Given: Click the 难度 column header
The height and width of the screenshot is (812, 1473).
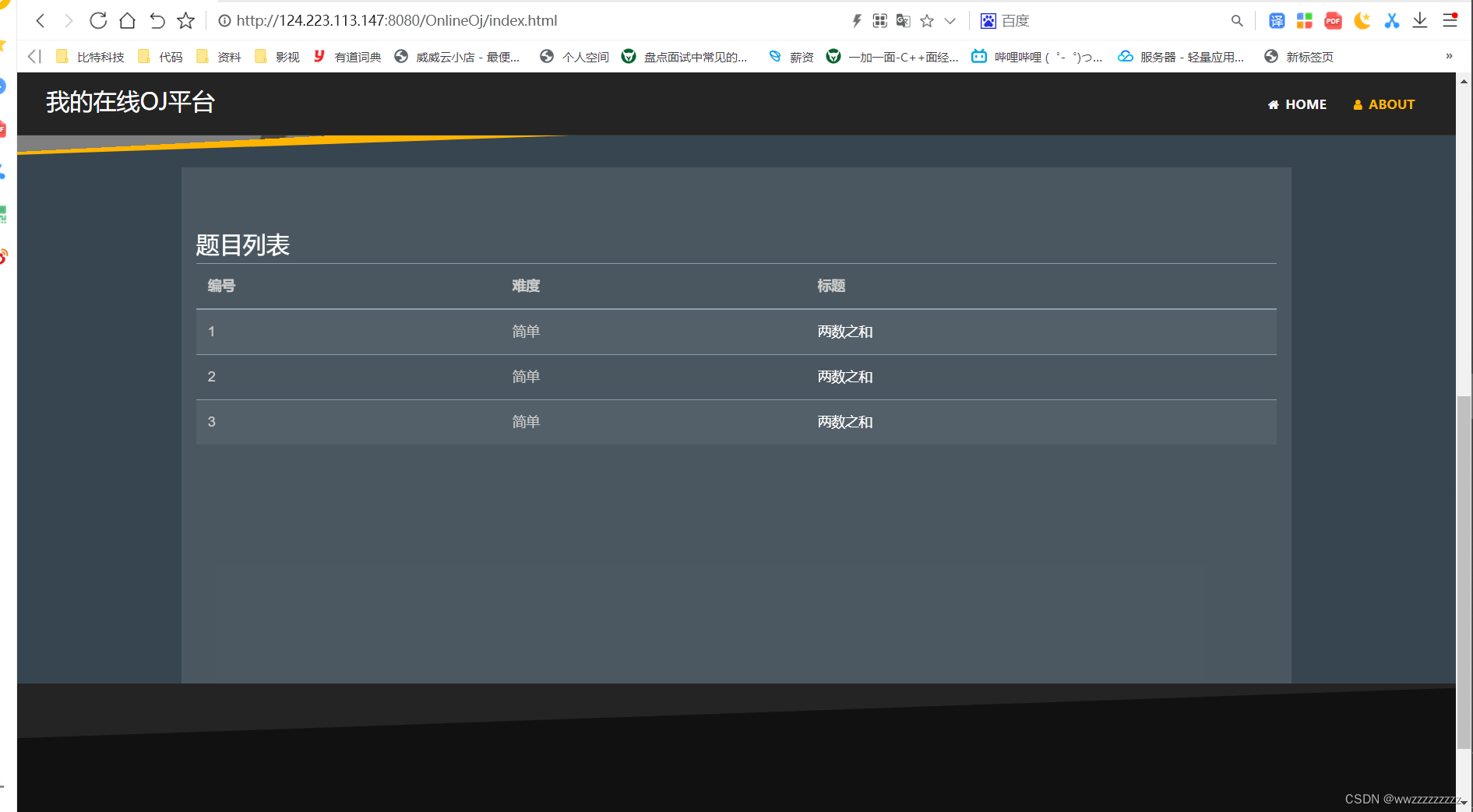Looking at the screenshot, I should click(x=526, y=286).
